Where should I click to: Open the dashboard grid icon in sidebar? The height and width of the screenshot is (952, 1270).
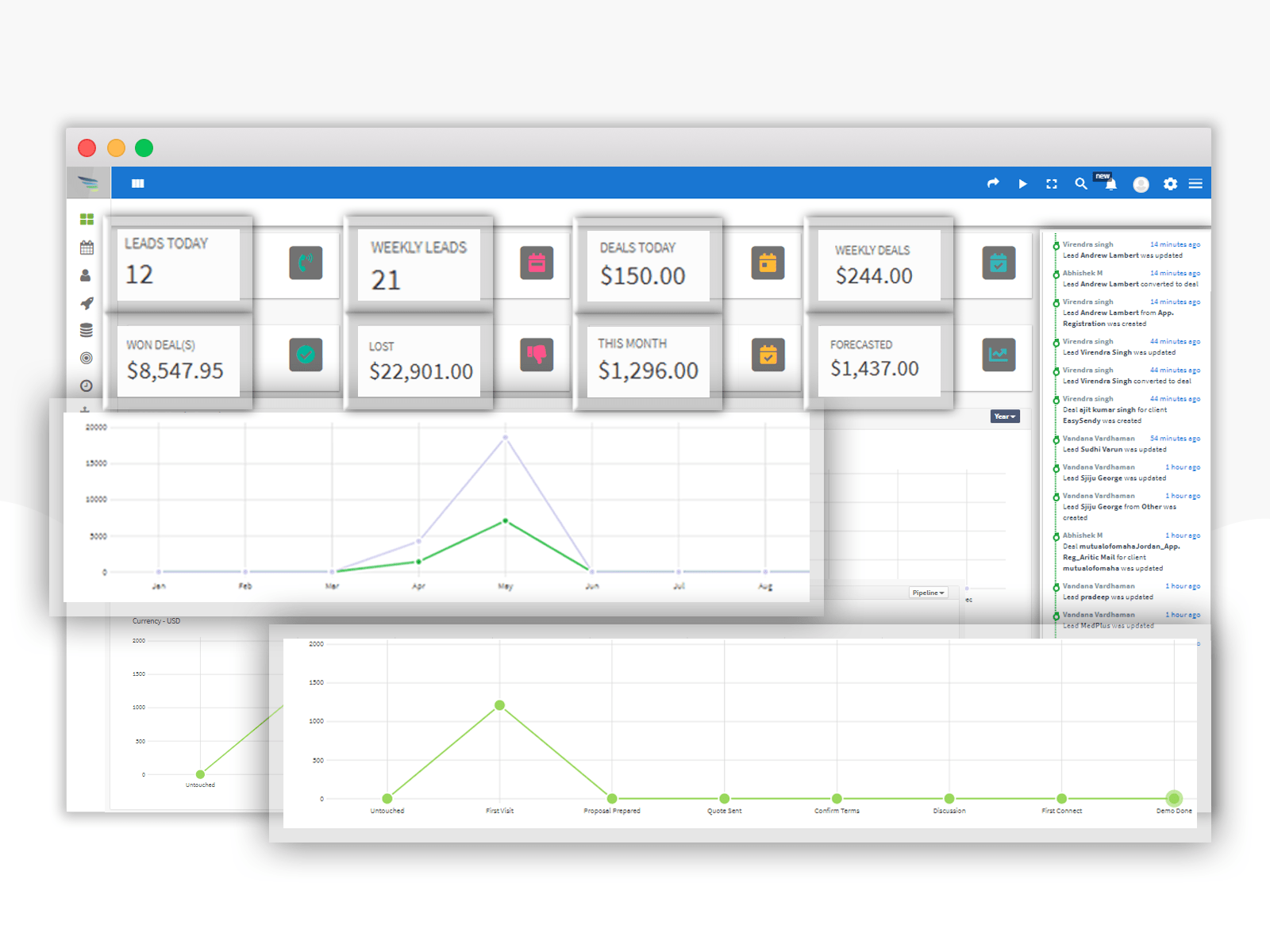click(87, 219)
